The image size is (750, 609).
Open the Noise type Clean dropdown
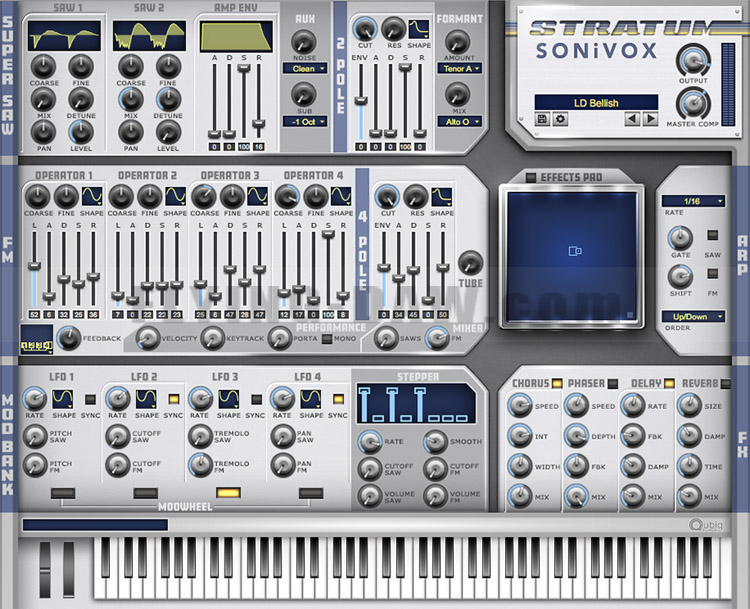point(305,68)
